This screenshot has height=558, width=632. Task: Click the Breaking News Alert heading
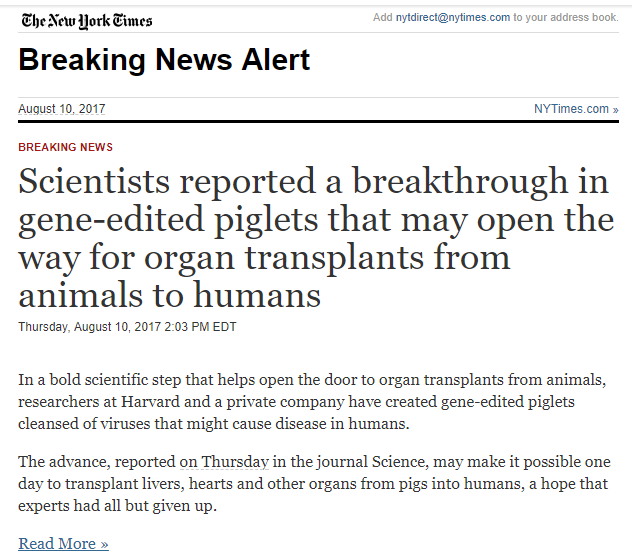pyautogui.click(x=164, y=60)
